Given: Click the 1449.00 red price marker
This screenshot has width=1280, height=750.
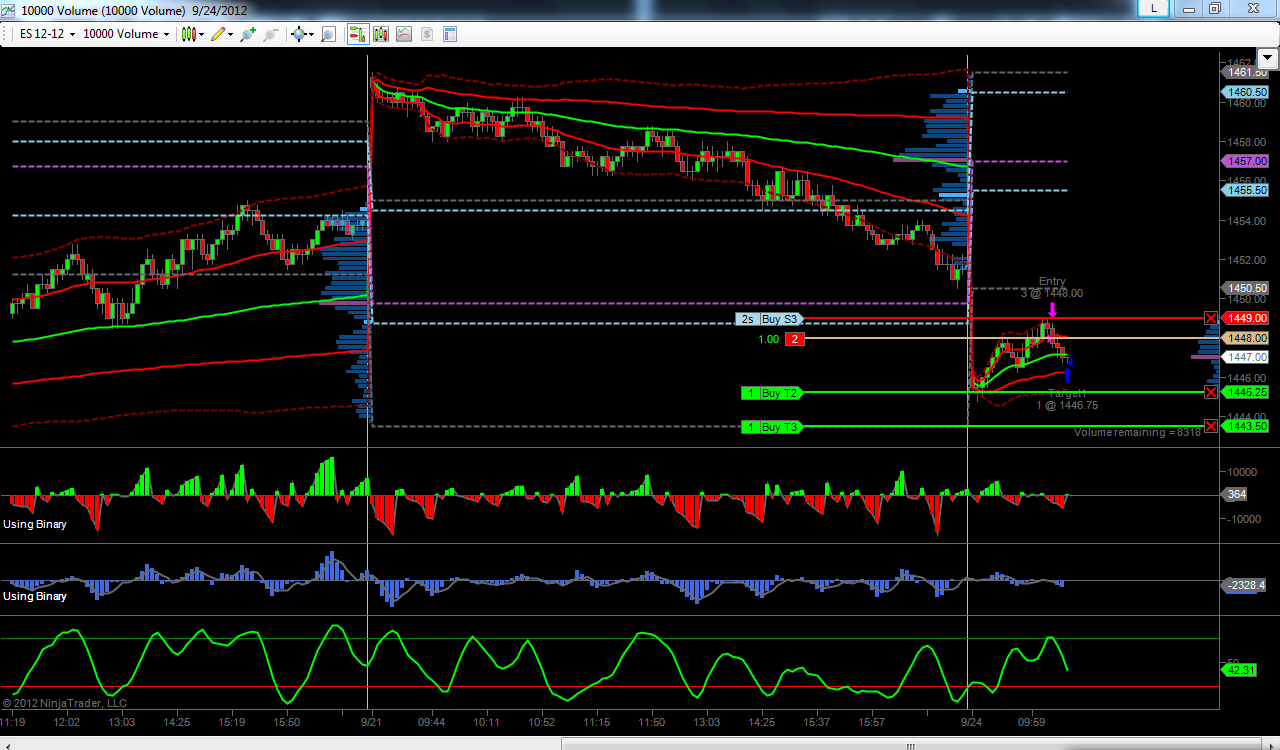Looking at the screenshot, I should pyautogui.click(x=1244, y=319).
